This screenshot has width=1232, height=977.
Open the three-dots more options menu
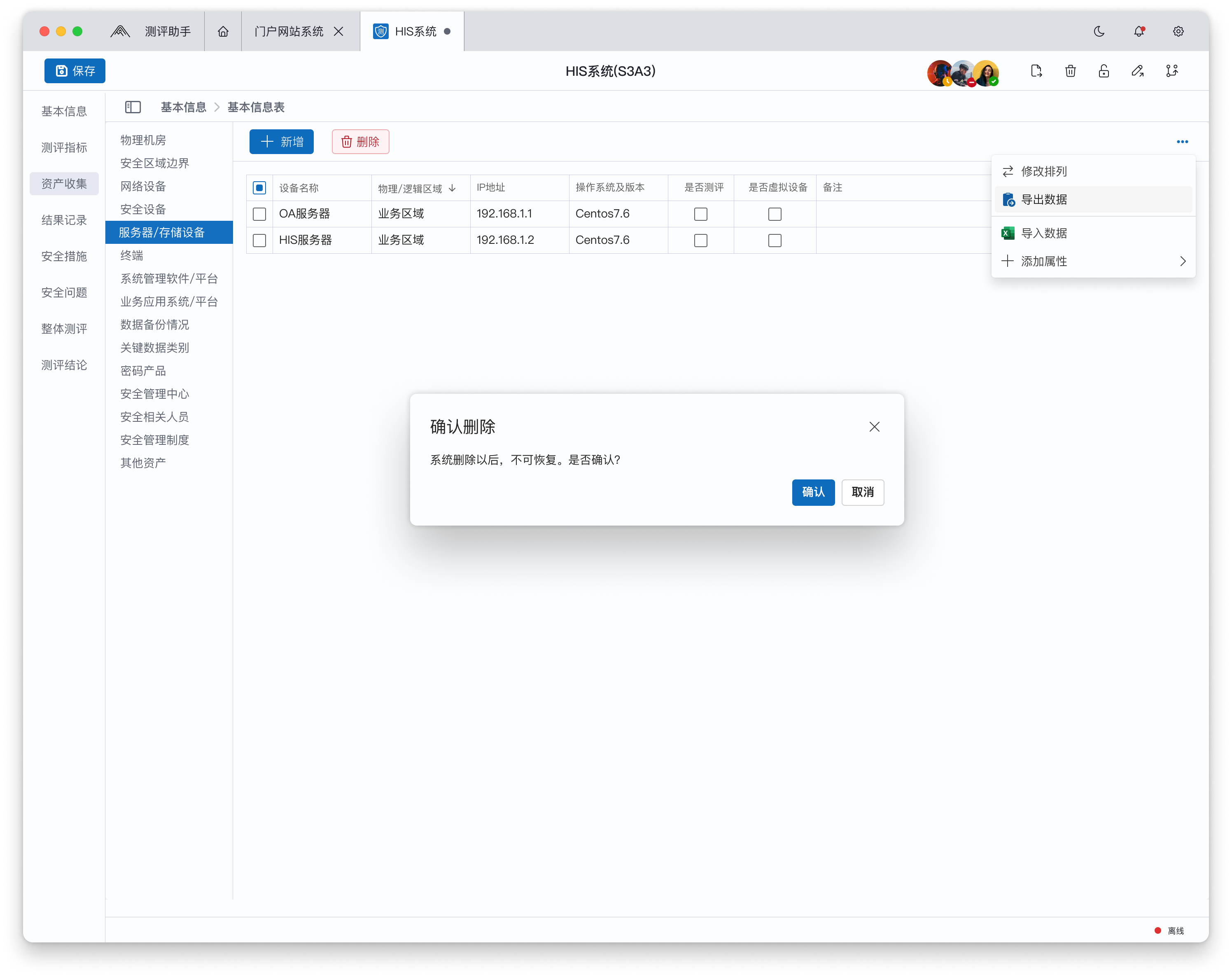coord(1182,142)
